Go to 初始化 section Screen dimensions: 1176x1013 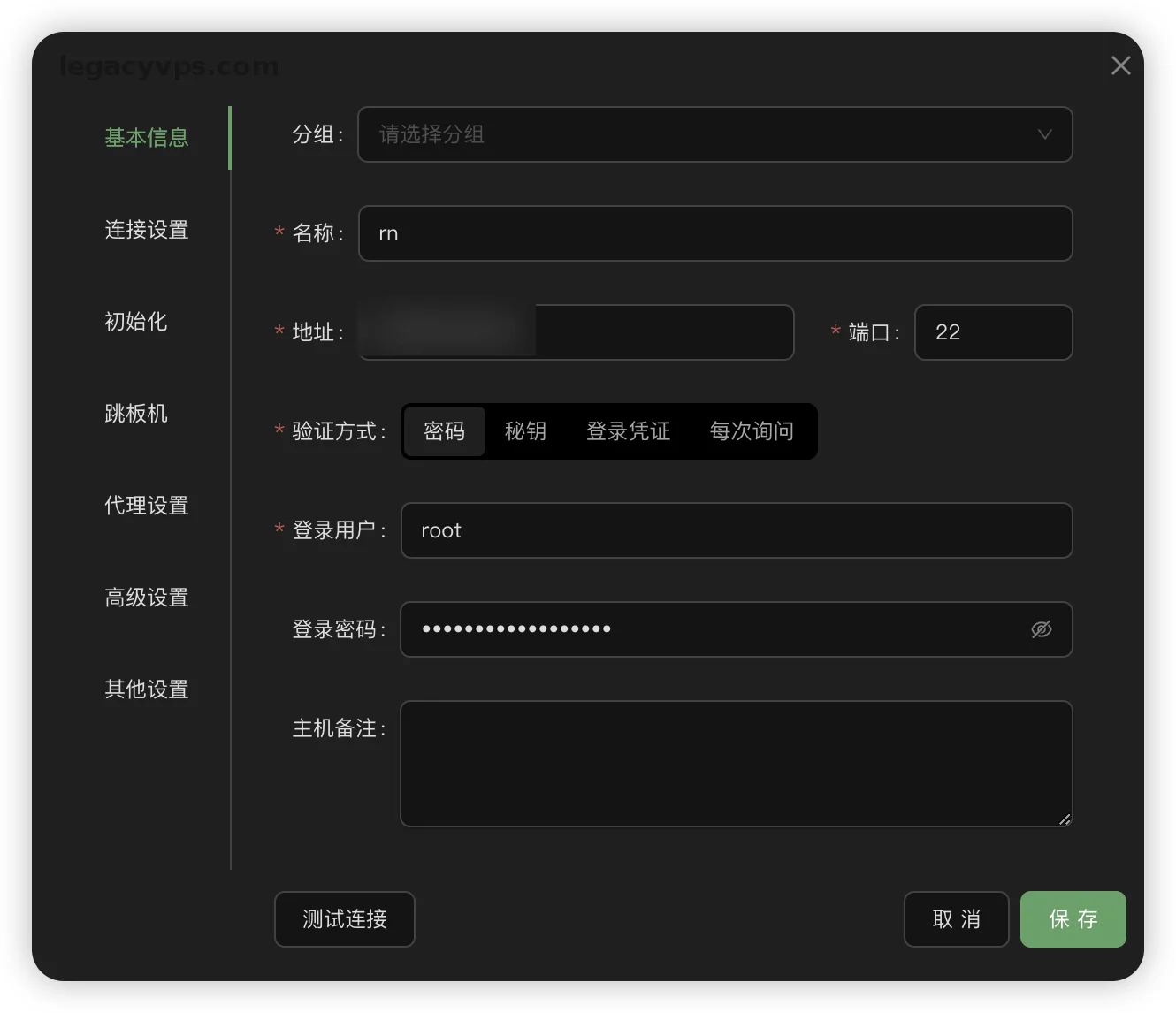[136, 322]
